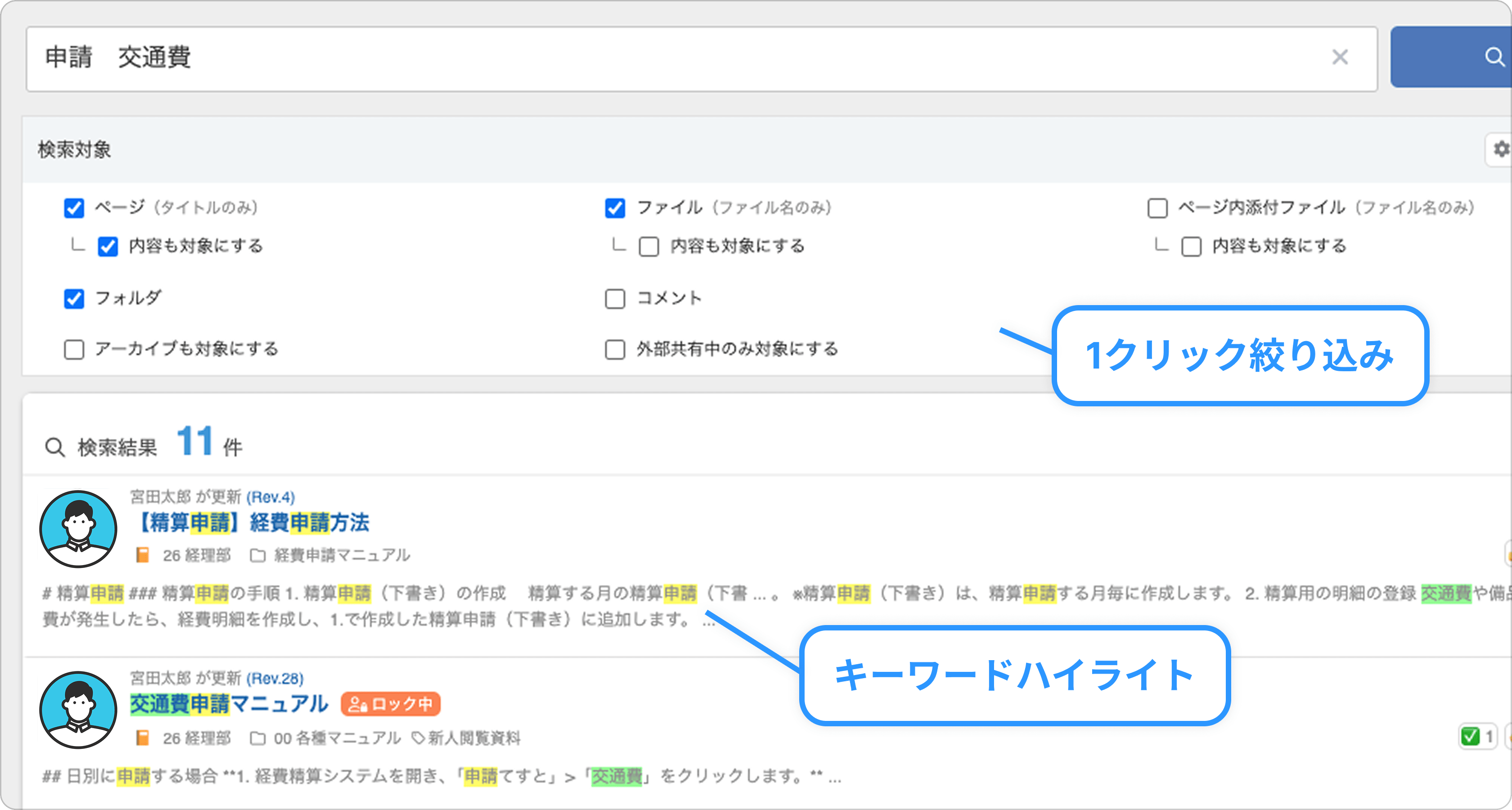Click first result's user avatar

pyautogui.click(x=78, y=529)
